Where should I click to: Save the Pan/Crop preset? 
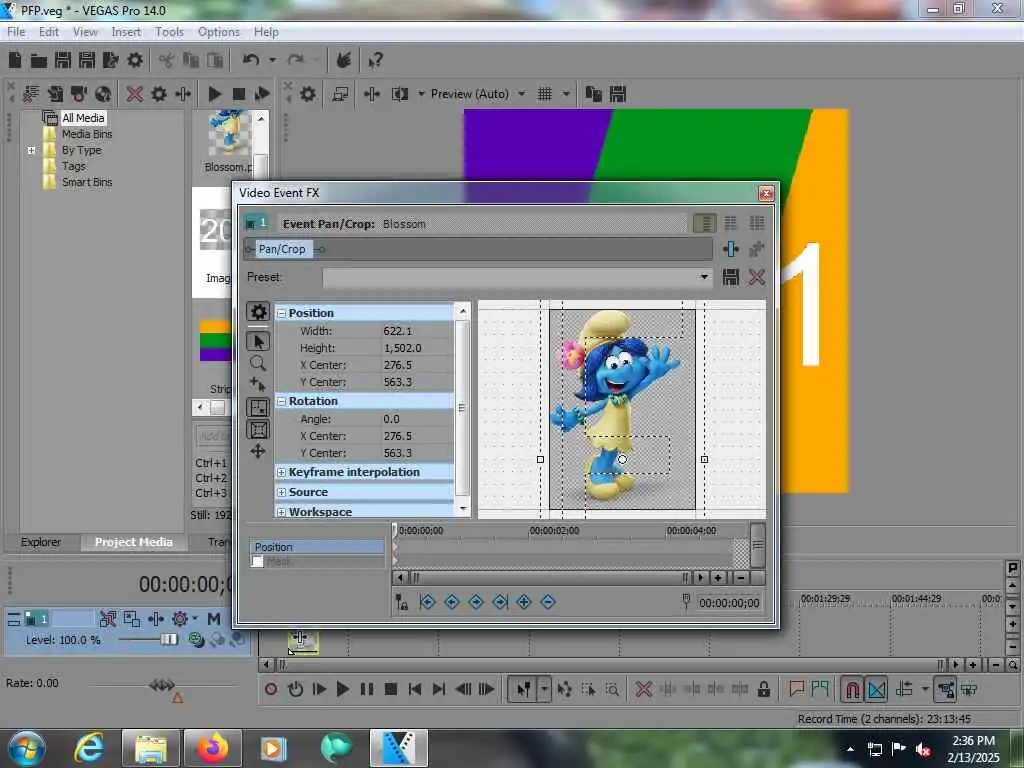(x=731, y=277)
